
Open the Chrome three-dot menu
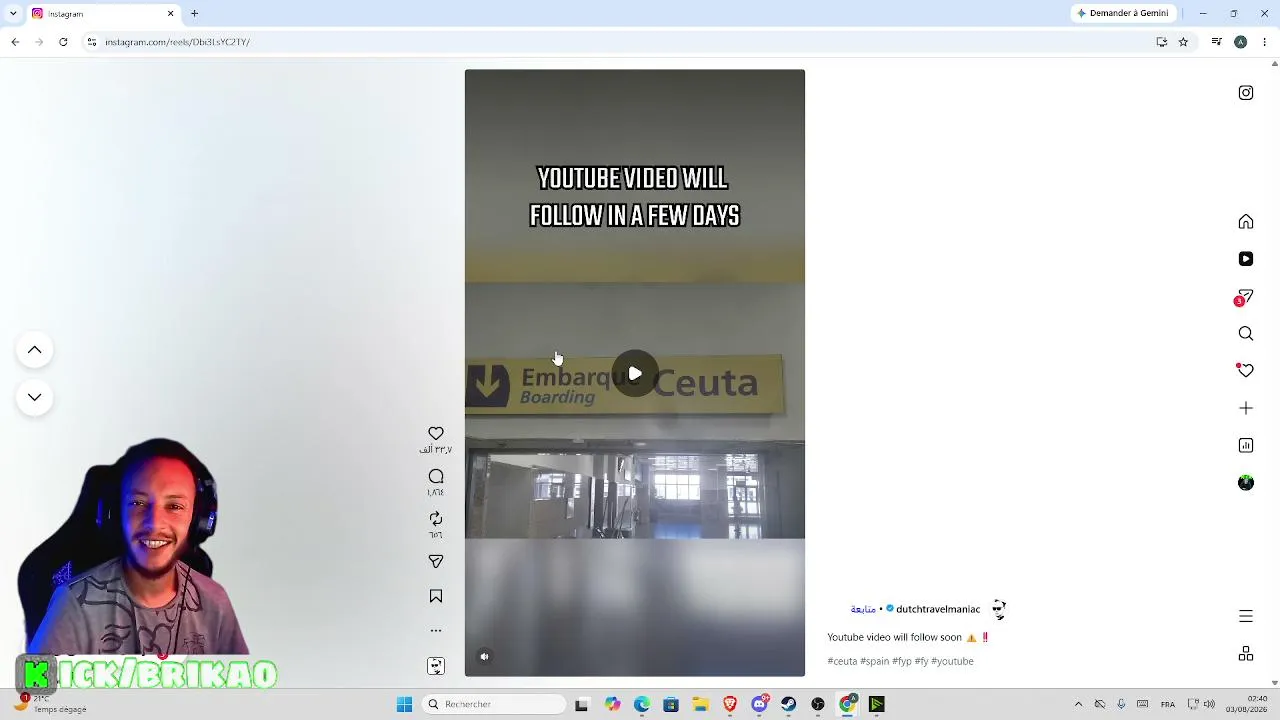pos(1265,42)
